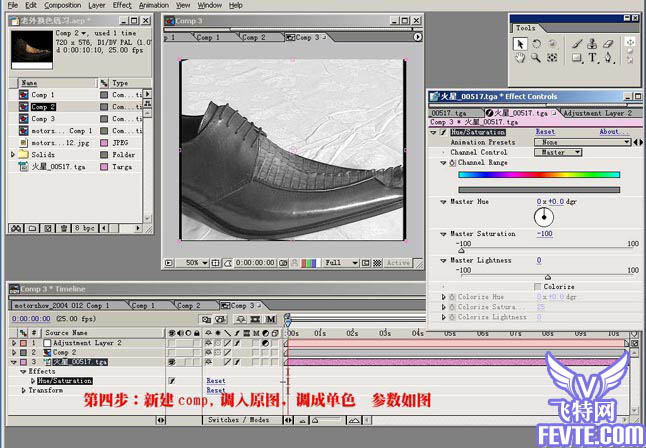Toggle Channel Range stopwatch

coord(452,163)
